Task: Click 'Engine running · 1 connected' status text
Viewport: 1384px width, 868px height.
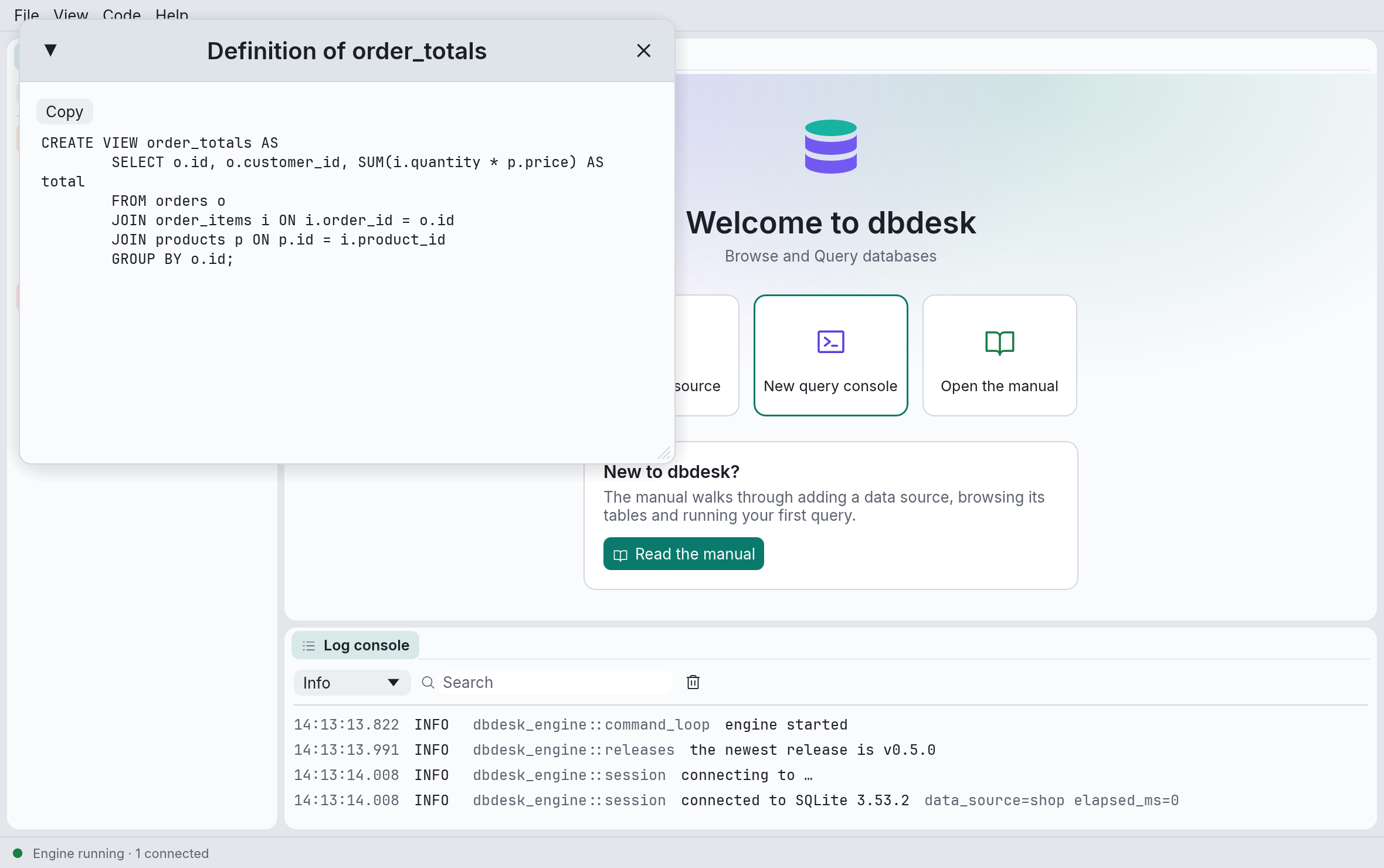Action: 121,853
